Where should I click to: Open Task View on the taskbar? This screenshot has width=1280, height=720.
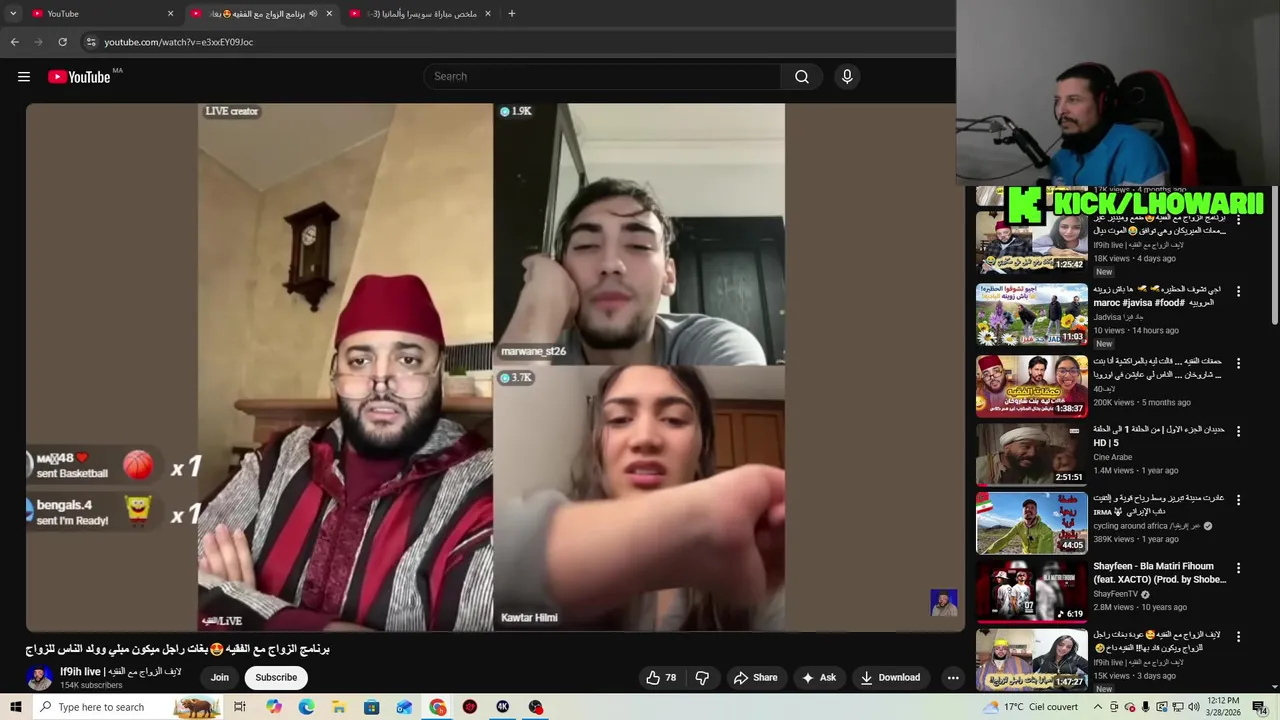pyautogui.click(x=240, y=707)
